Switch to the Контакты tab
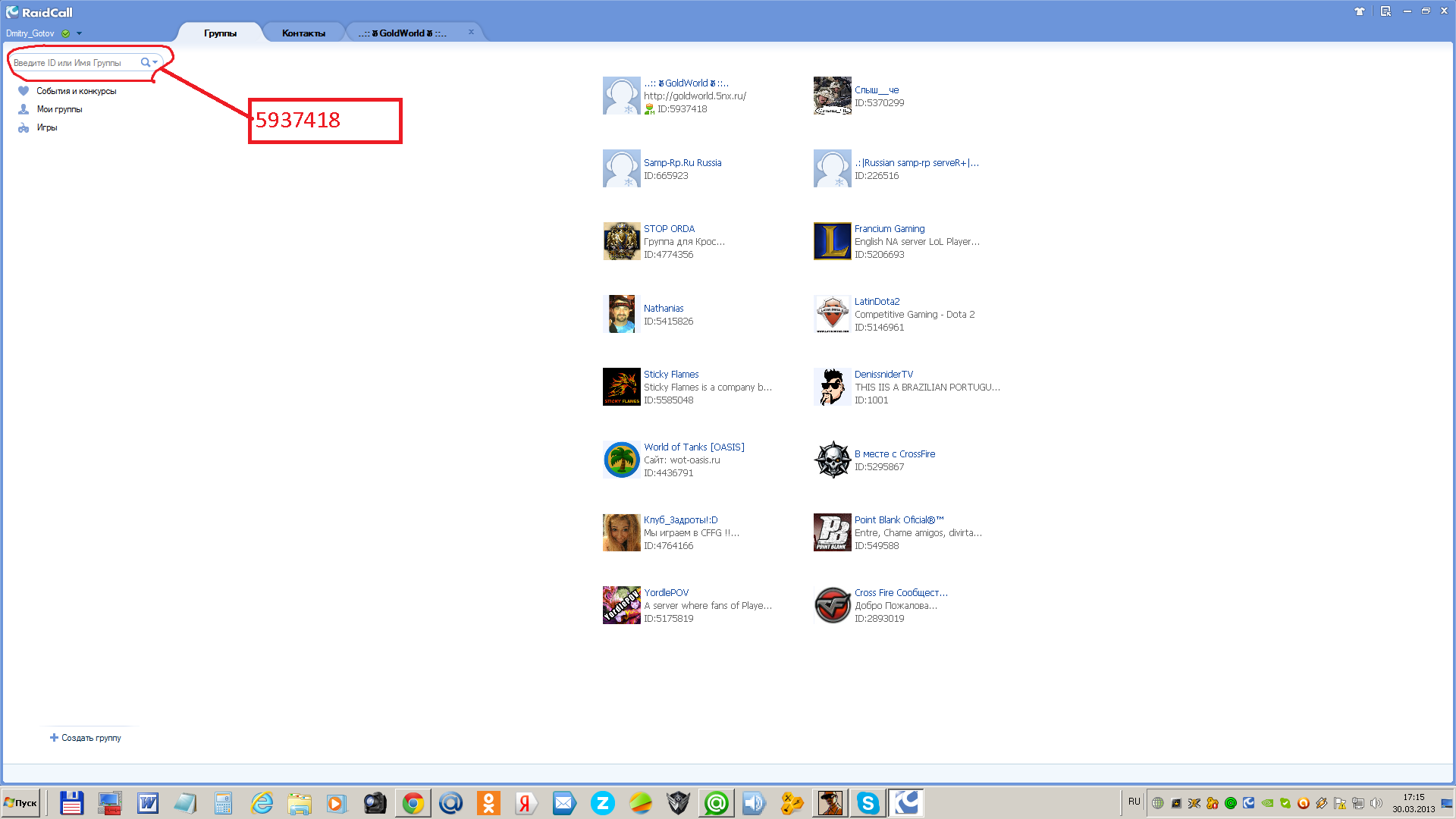This screenshot has width=1456, height=819. 303,33
